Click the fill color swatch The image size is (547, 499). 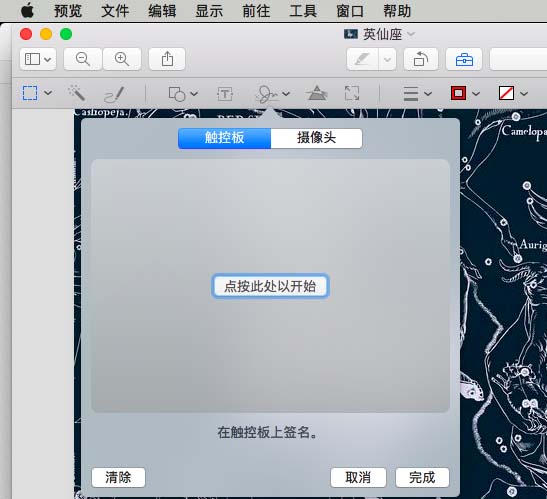click(506, 93)
